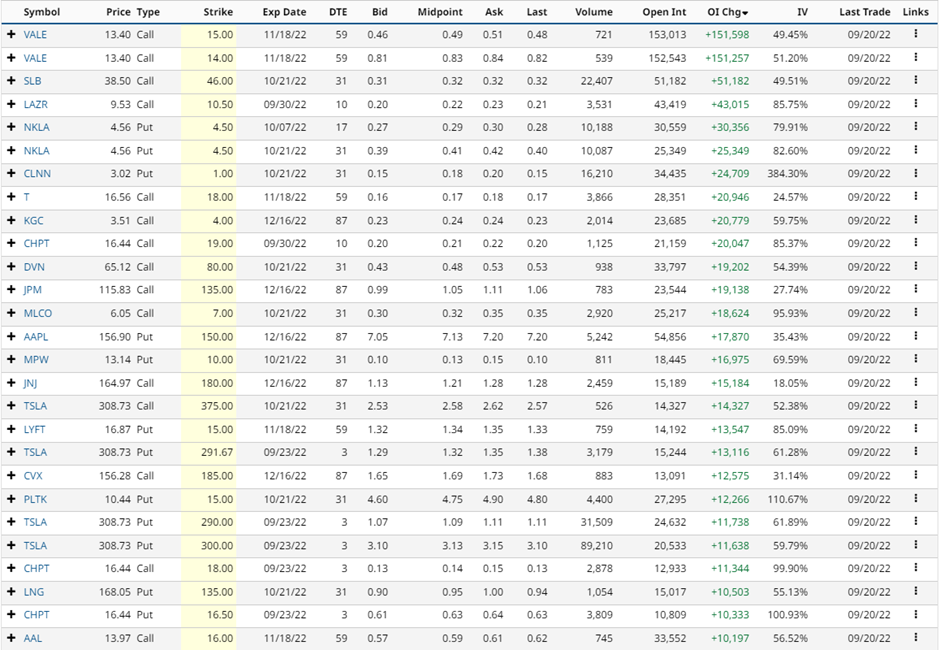The image size is (940, 650).
Task: Open links menu for KGC row
Action: coord(915,219)
